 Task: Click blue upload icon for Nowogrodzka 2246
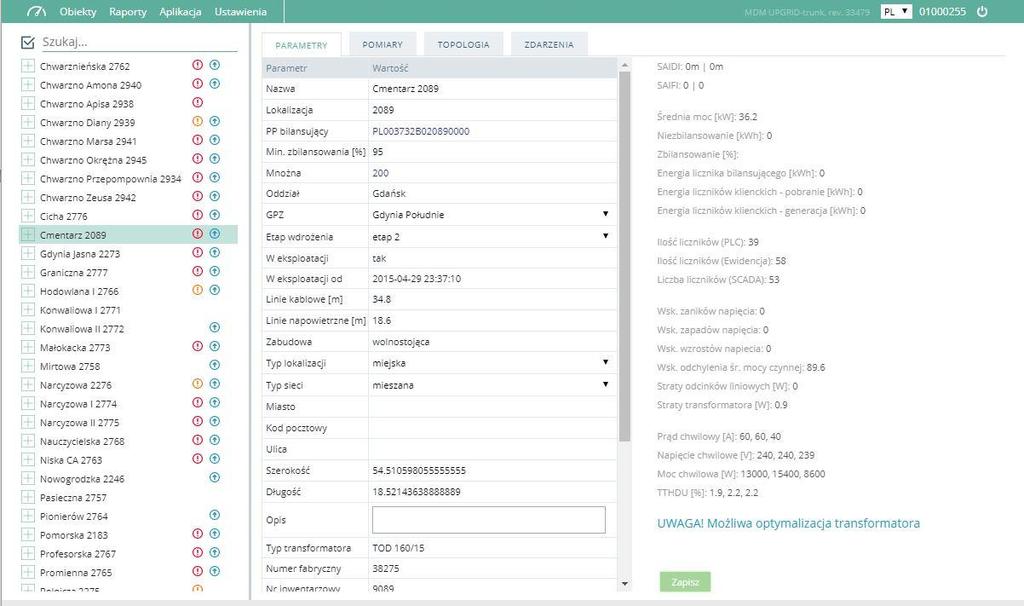(214, 478)
